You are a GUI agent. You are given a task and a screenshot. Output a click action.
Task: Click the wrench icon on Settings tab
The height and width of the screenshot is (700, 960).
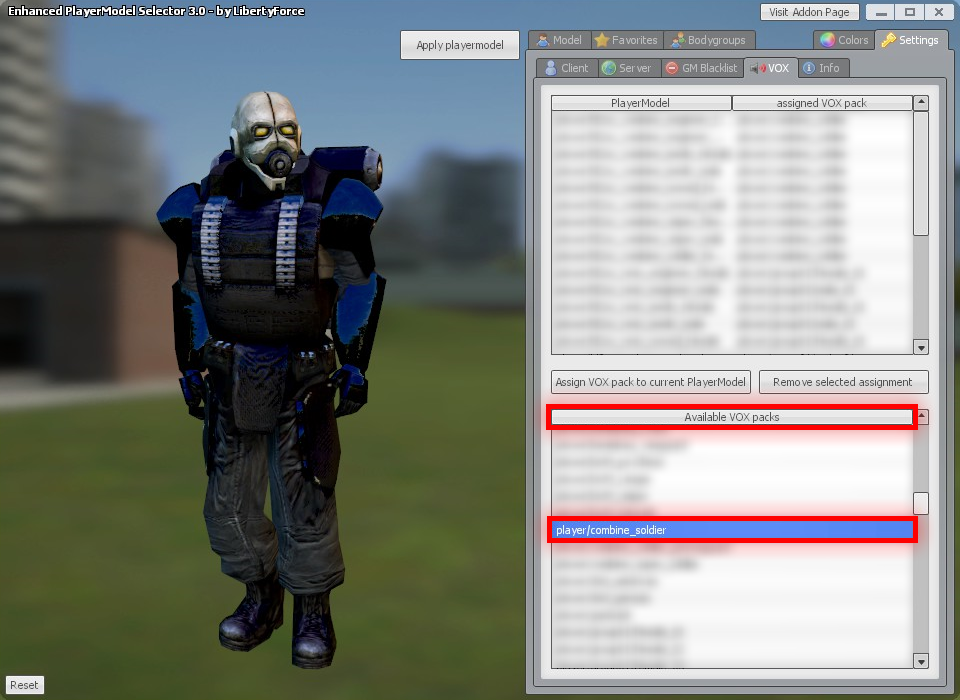(888, 40)
